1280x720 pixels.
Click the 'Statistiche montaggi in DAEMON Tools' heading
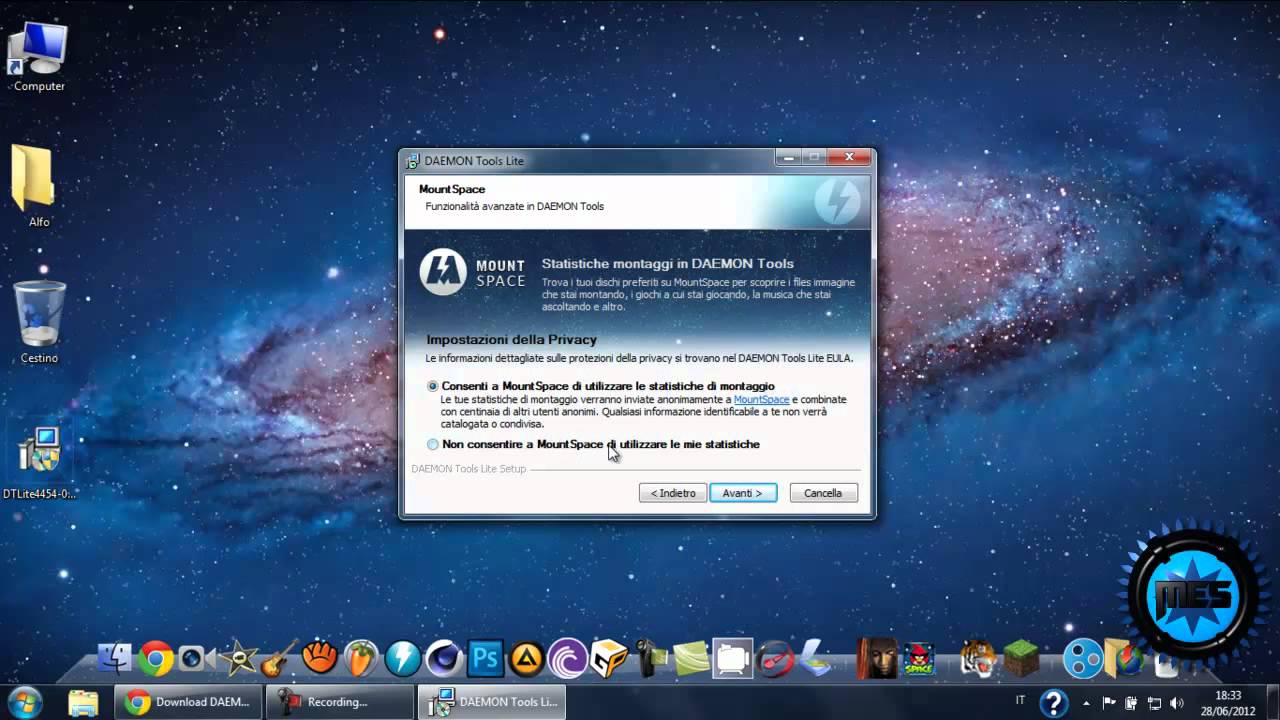point(667,264)
